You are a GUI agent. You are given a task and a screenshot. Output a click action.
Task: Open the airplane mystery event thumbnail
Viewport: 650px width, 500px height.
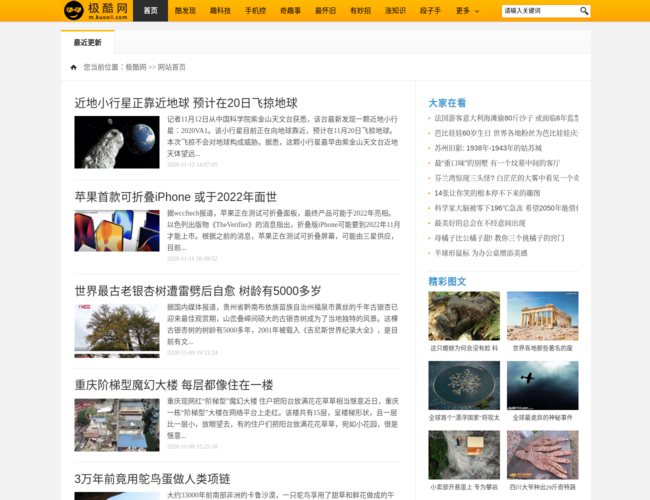[x=543, y=386]
